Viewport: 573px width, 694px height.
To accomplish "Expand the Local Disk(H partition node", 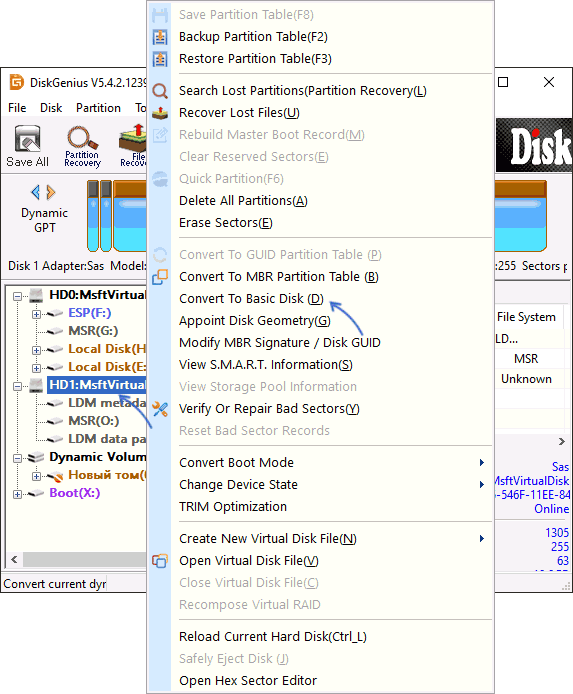I will coord(36,350).
